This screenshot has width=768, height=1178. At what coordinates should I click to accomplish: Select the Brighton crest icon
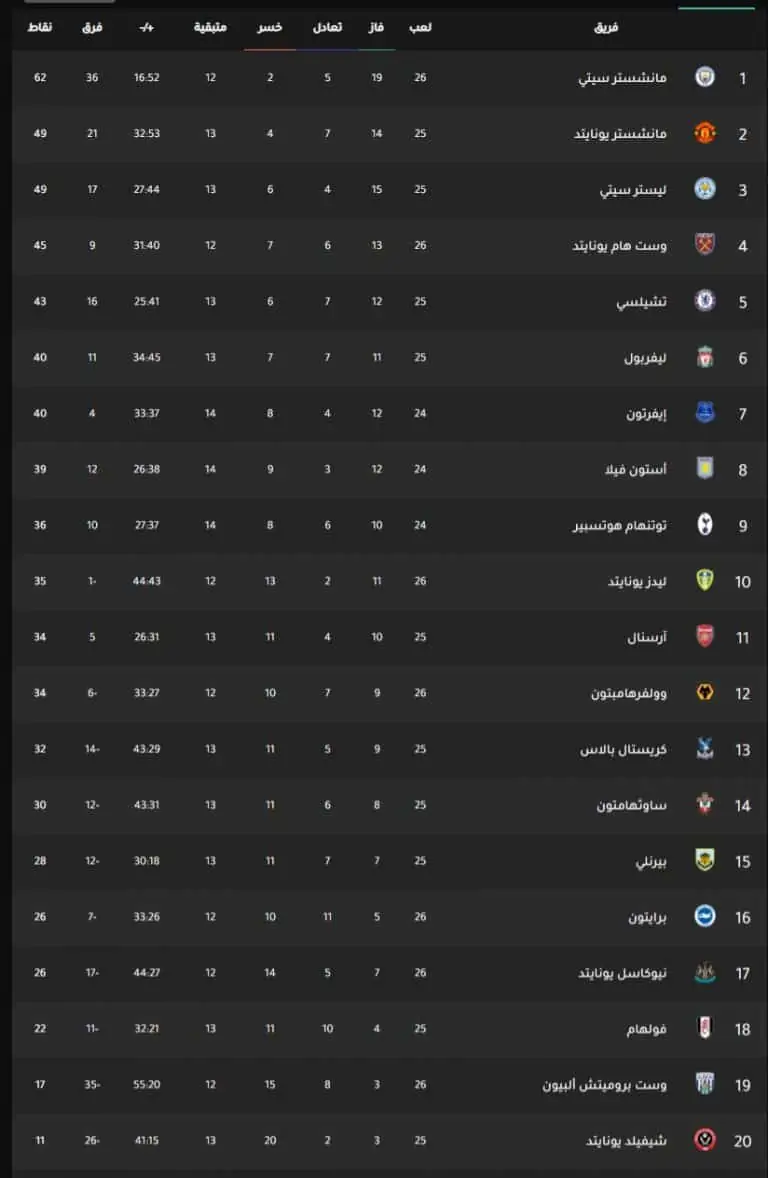click(705, 917)
